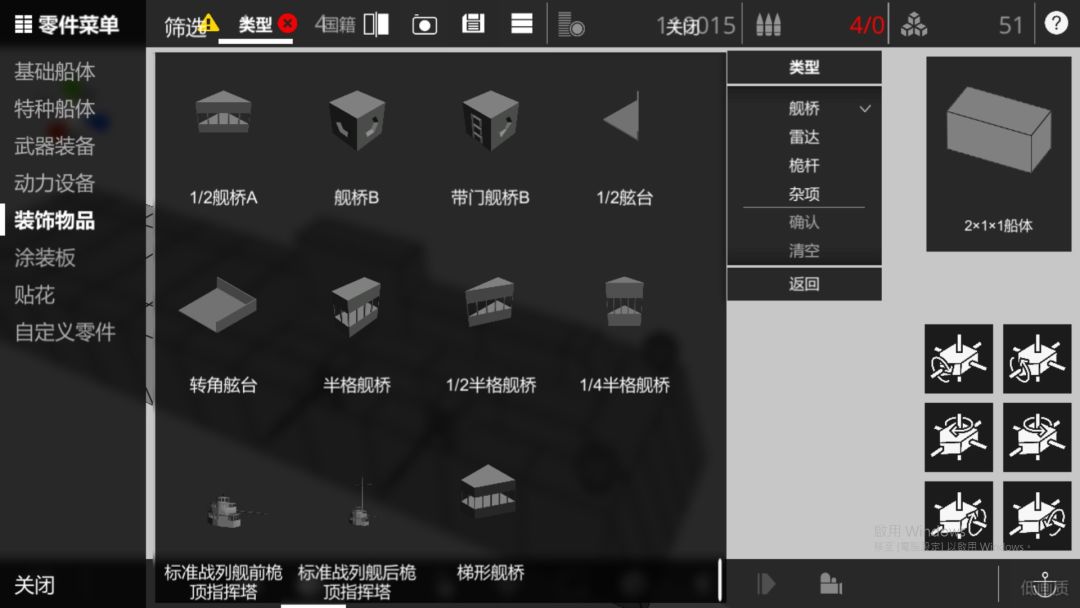Clear the 类型 filter with red X

pos(288,23)
